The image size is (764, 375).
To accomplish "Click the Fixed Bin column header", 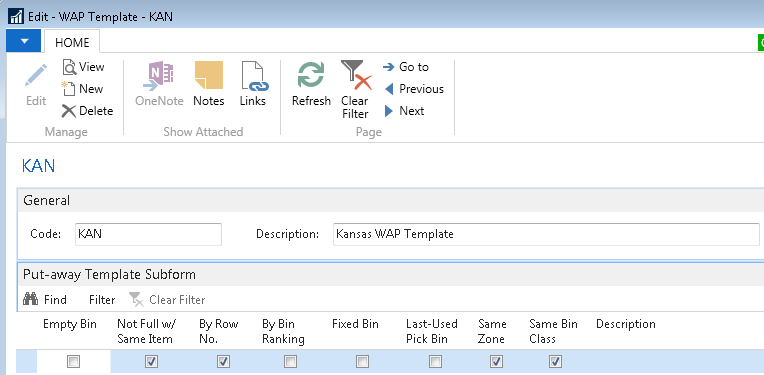I will pyautogui.click(x=355, y=324).
